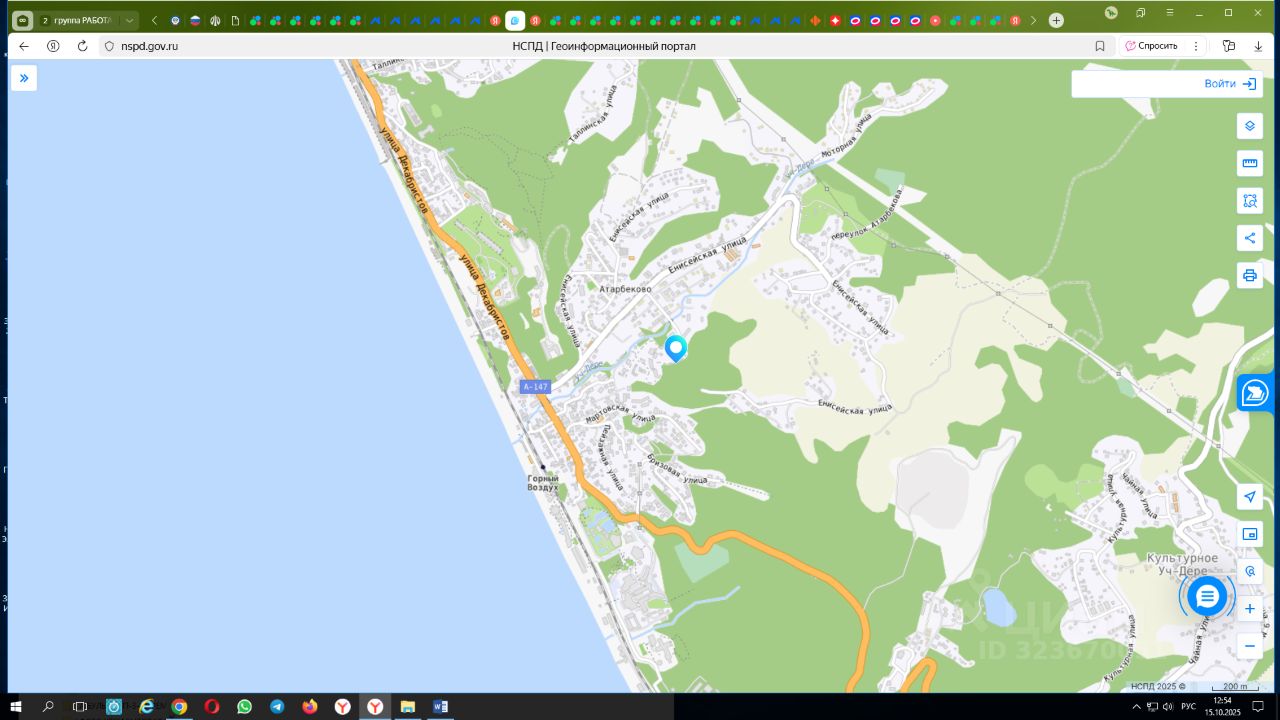Click the Войти login button
Screen dimensions: 1280x720
(x=1230, y=84)
